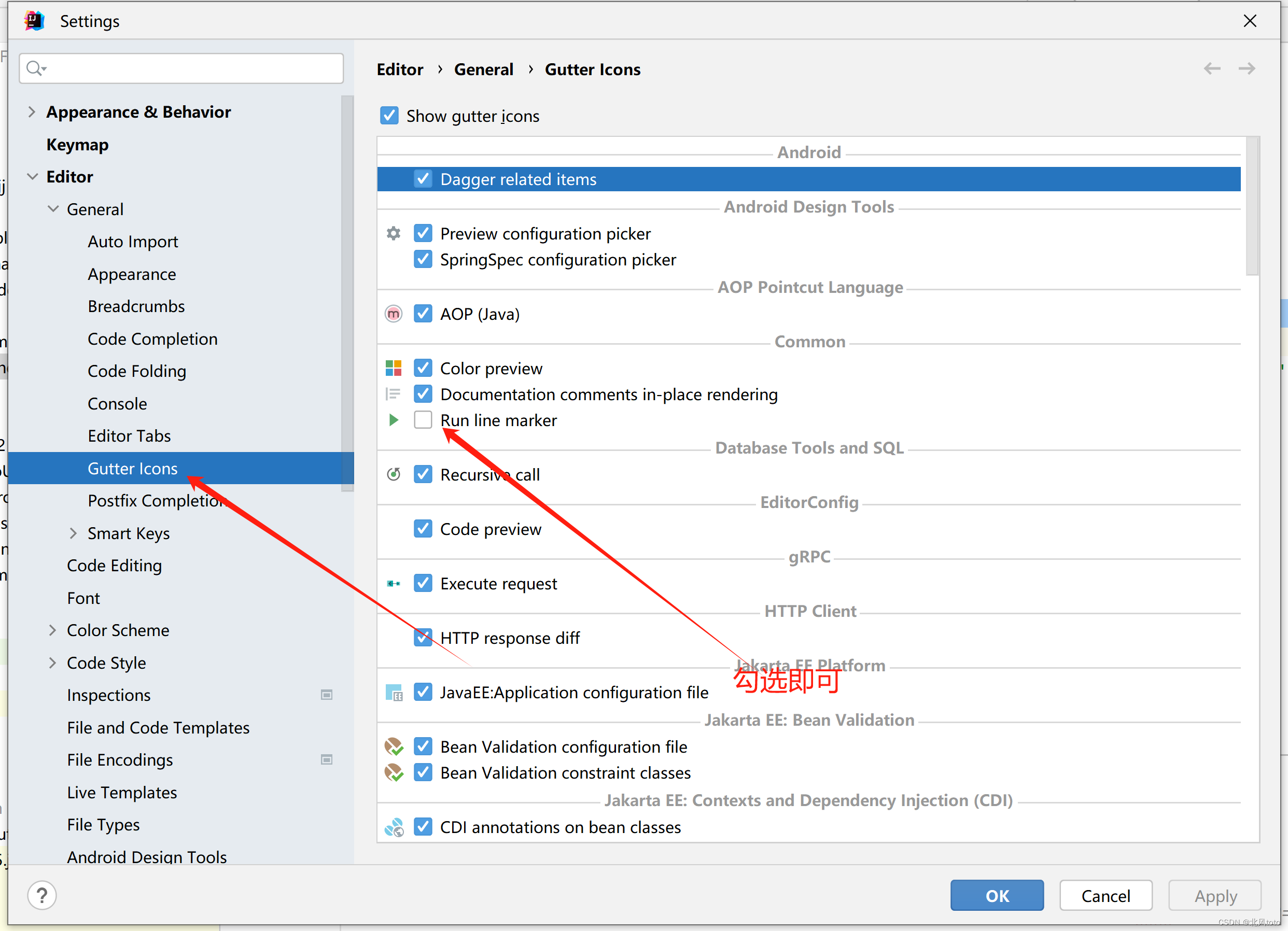This screenshot has width=1288, height=931.
Task: Click the Documentation comments rendering icon
Action: point(393,394)
